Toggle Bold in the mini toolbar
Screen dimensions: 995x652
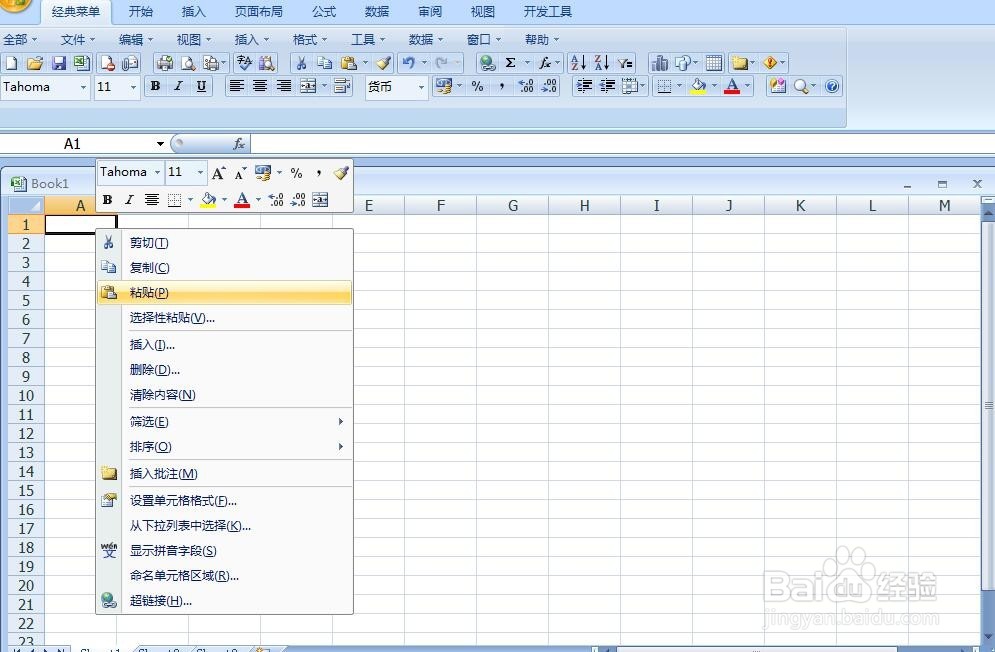click(107, 200)
